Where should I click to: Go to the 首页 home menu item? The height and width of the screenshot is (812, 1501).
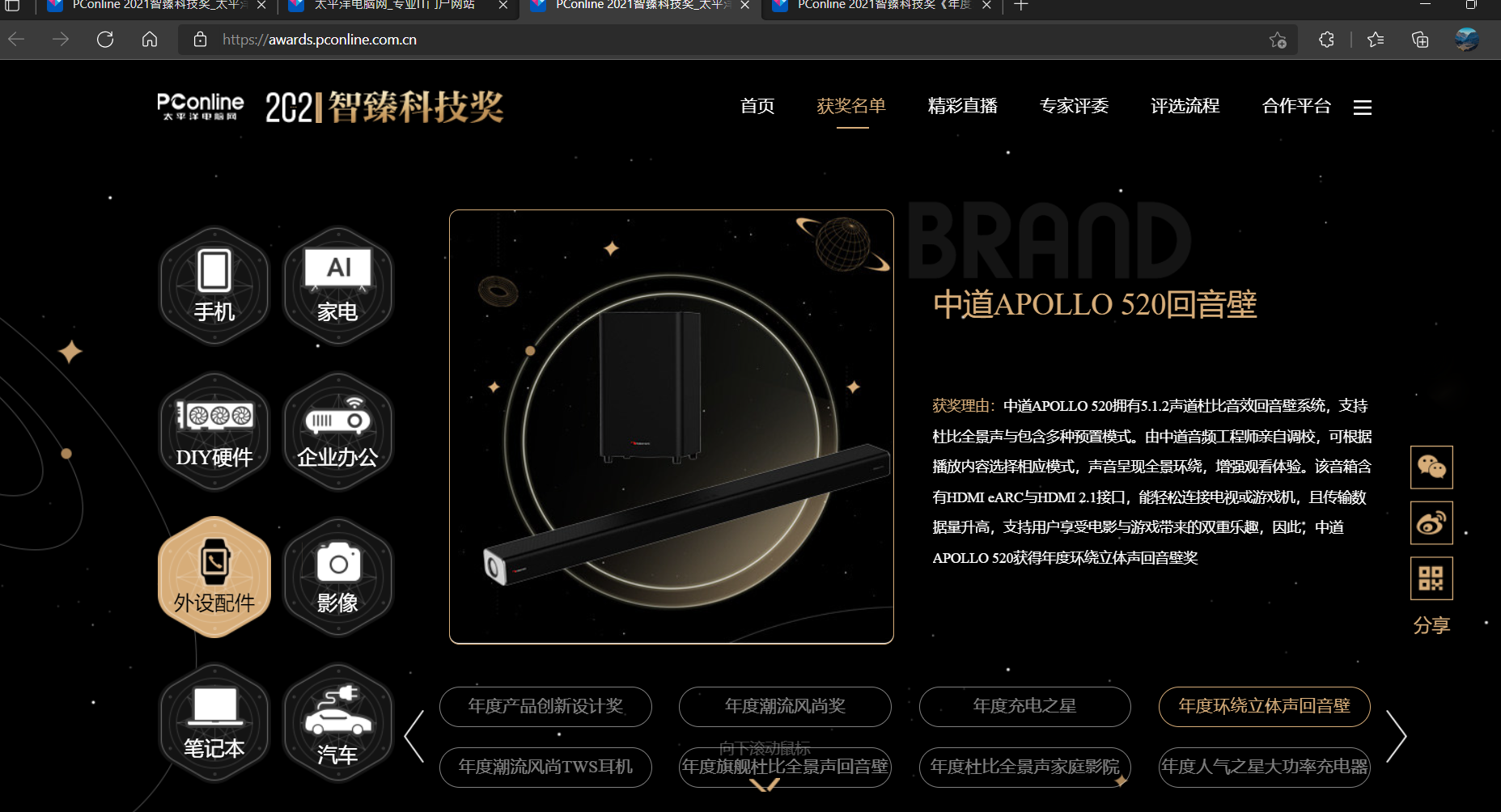[757, 106]
